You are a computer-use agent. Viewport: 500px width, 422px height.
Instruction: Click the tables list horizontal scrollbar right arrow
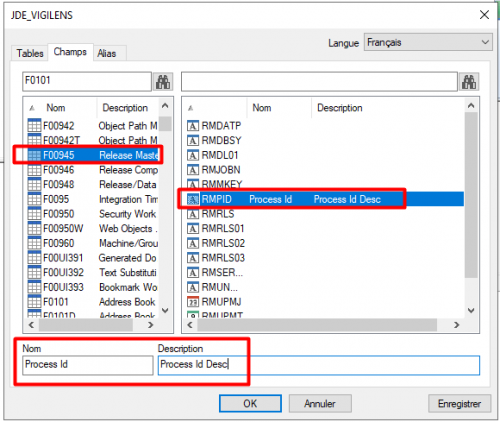pyautogui.click(x=151, y=325)
